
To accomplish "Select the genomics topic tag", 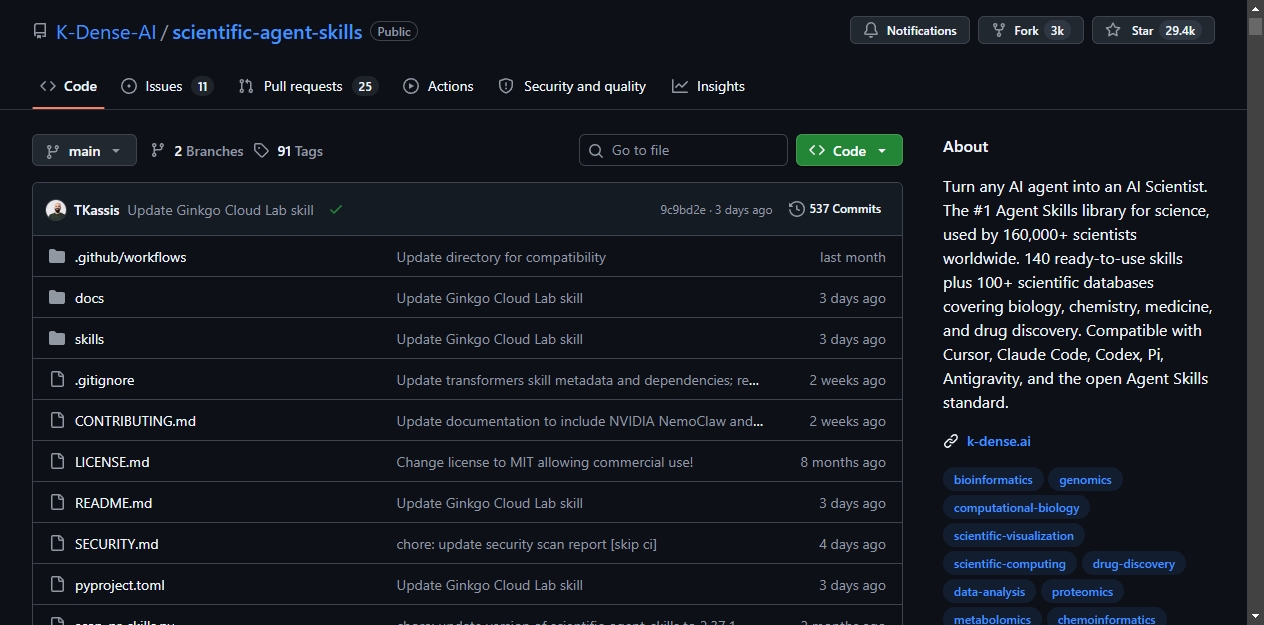I will point(1085,480).
